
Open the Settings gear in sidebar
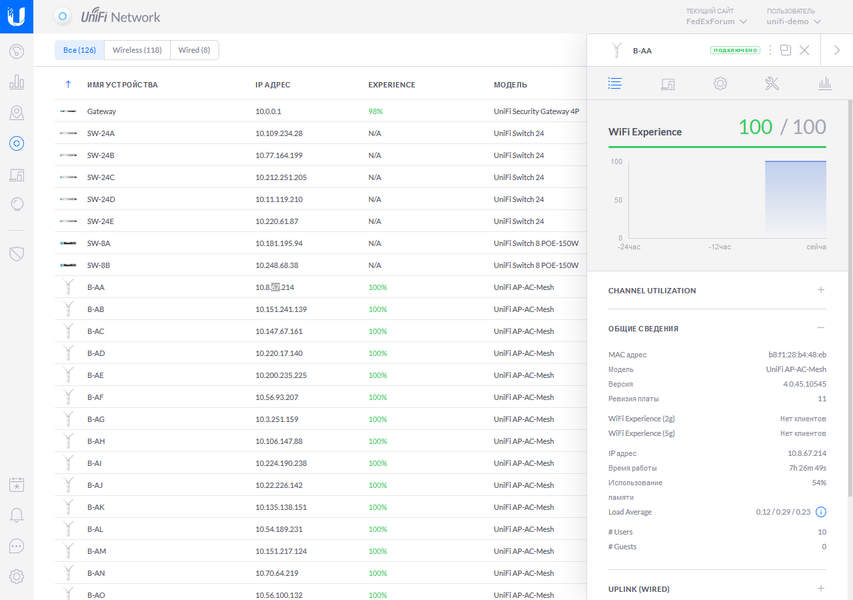(16, 576)
